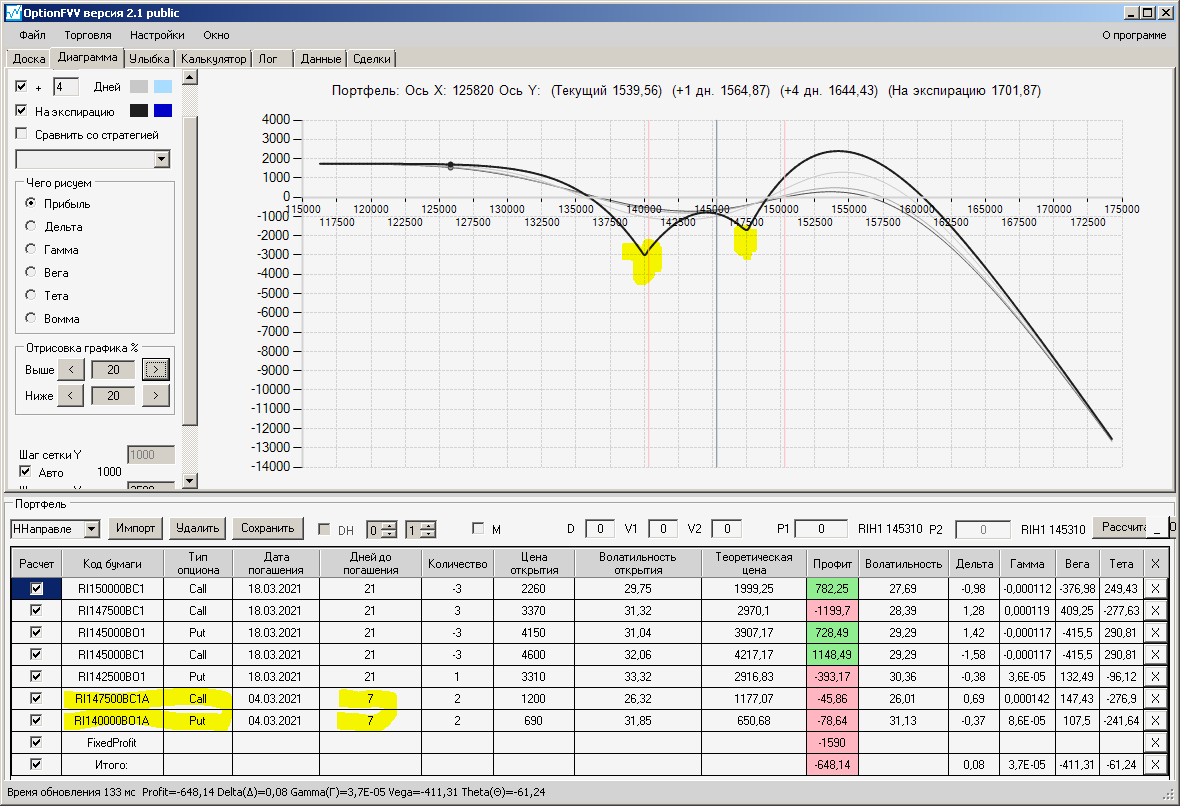The width and height of the screenshot is (1180, 806).
Task: Click the Сохранить button
Action: pyautogui.click(x=267, y=528)
